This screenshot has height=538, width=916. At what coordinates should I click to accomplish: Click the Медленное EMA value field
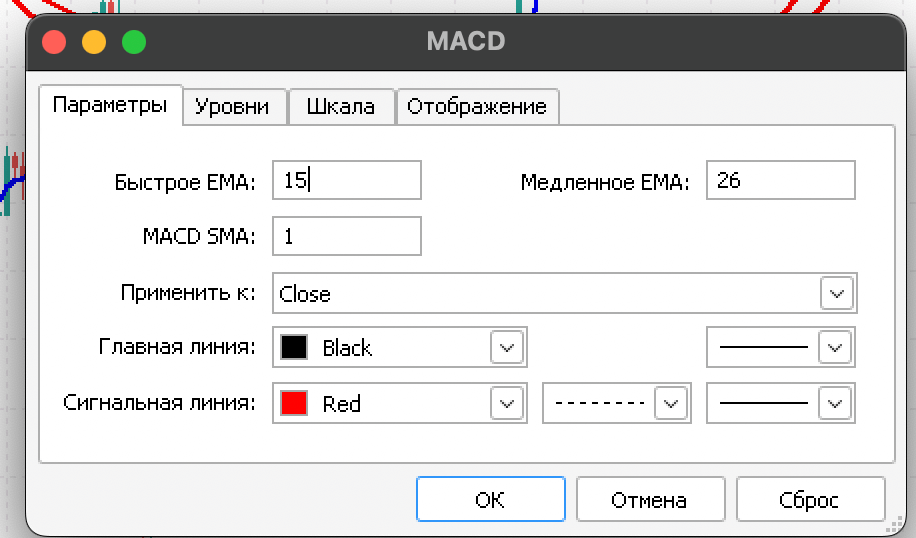pyautogui.click(x=780, y=180)
